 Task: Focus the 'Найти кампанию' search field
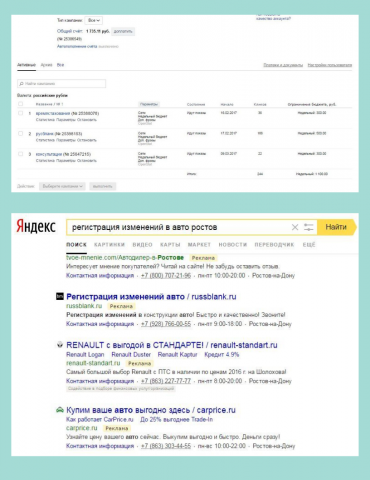[61, 83]
